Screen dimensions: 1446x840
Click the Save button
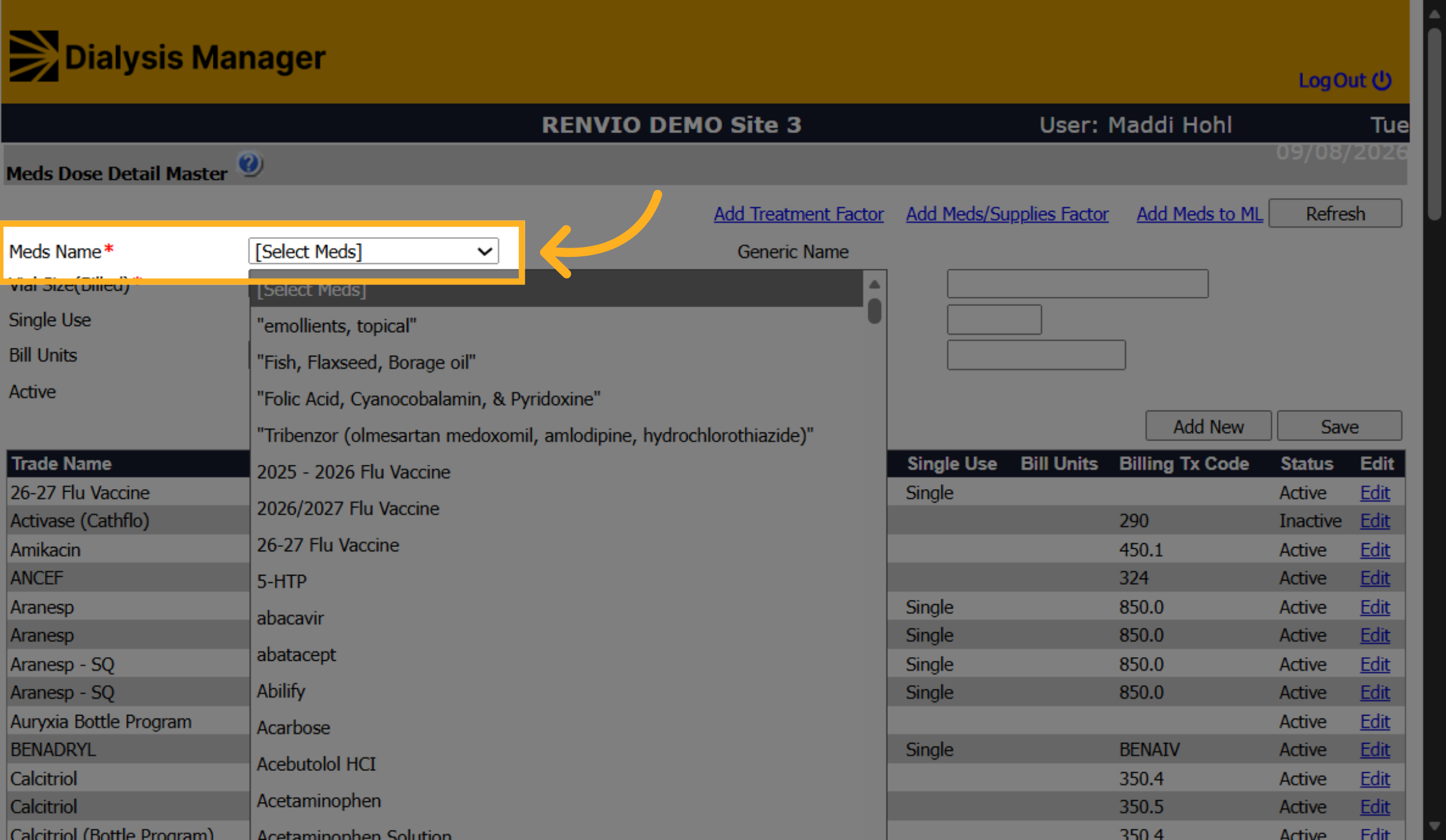pos(1340,426)
